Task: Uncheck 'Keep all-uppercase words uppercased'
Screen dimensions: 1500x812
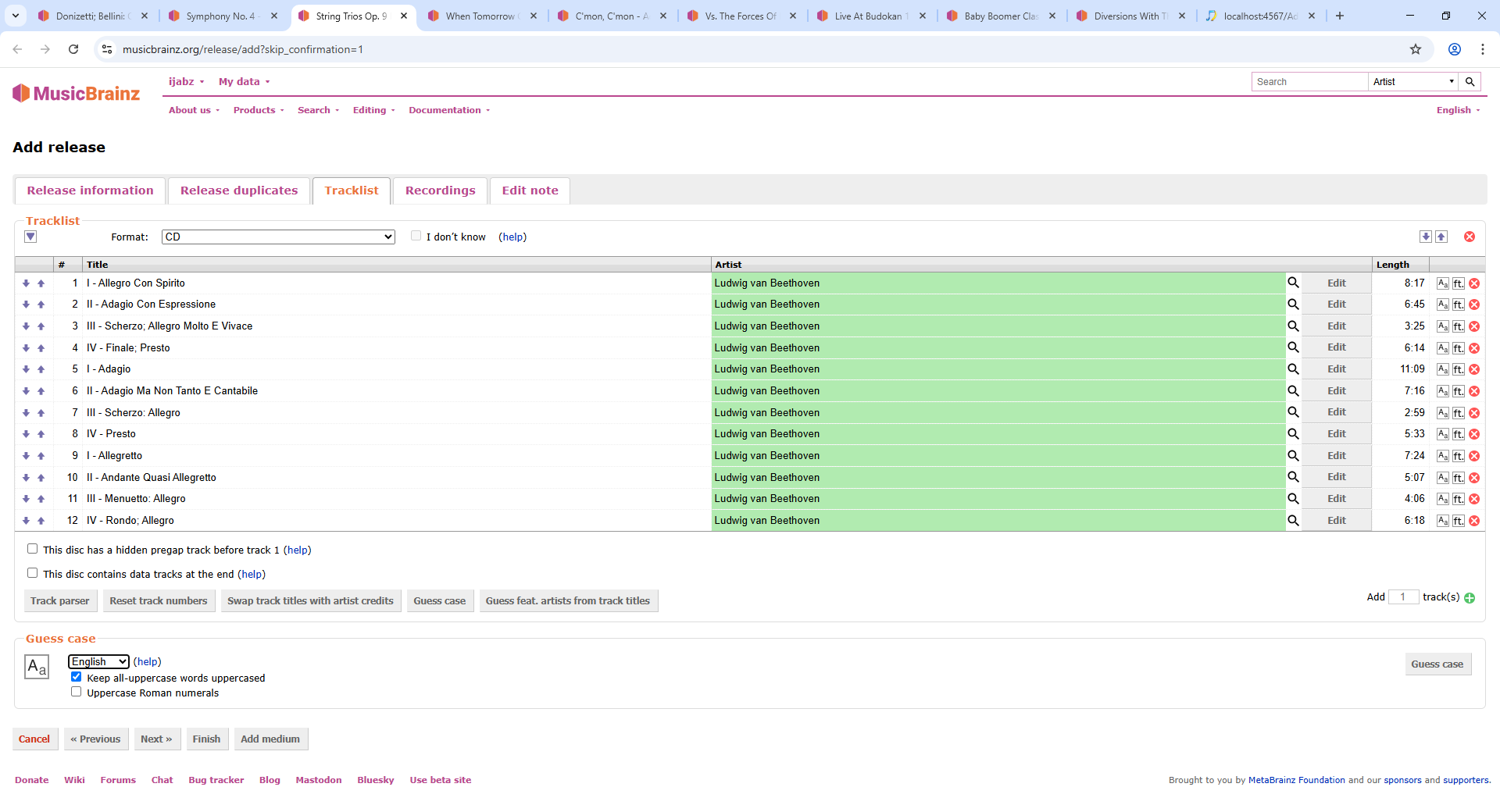Action: point(76,677)
